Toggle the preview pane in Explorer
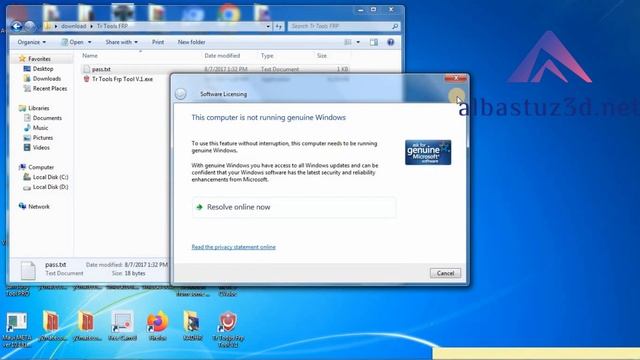The height and width of the screenshot is (360, 640). tap(373, 42)
